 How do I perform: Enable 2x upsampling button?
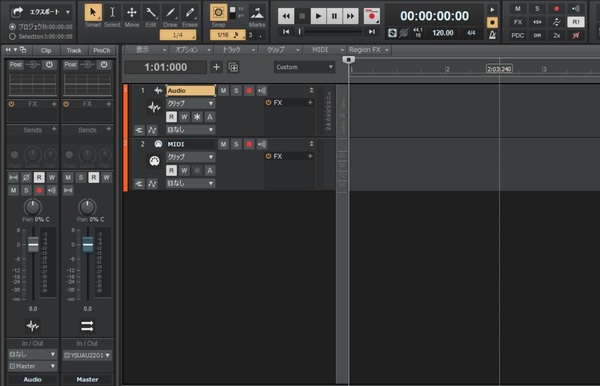[556, 36]
